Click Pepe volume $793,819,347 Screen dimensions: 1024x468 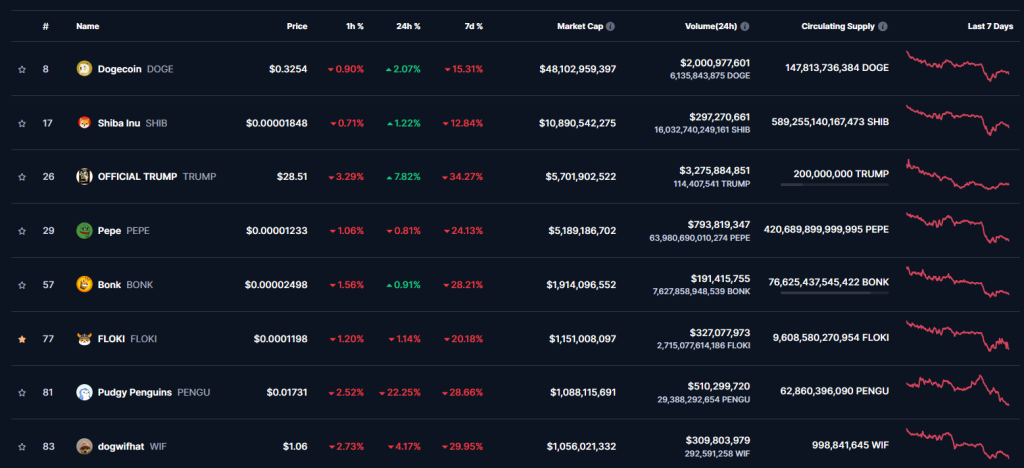pyautogui.click(x=719, y=225)
